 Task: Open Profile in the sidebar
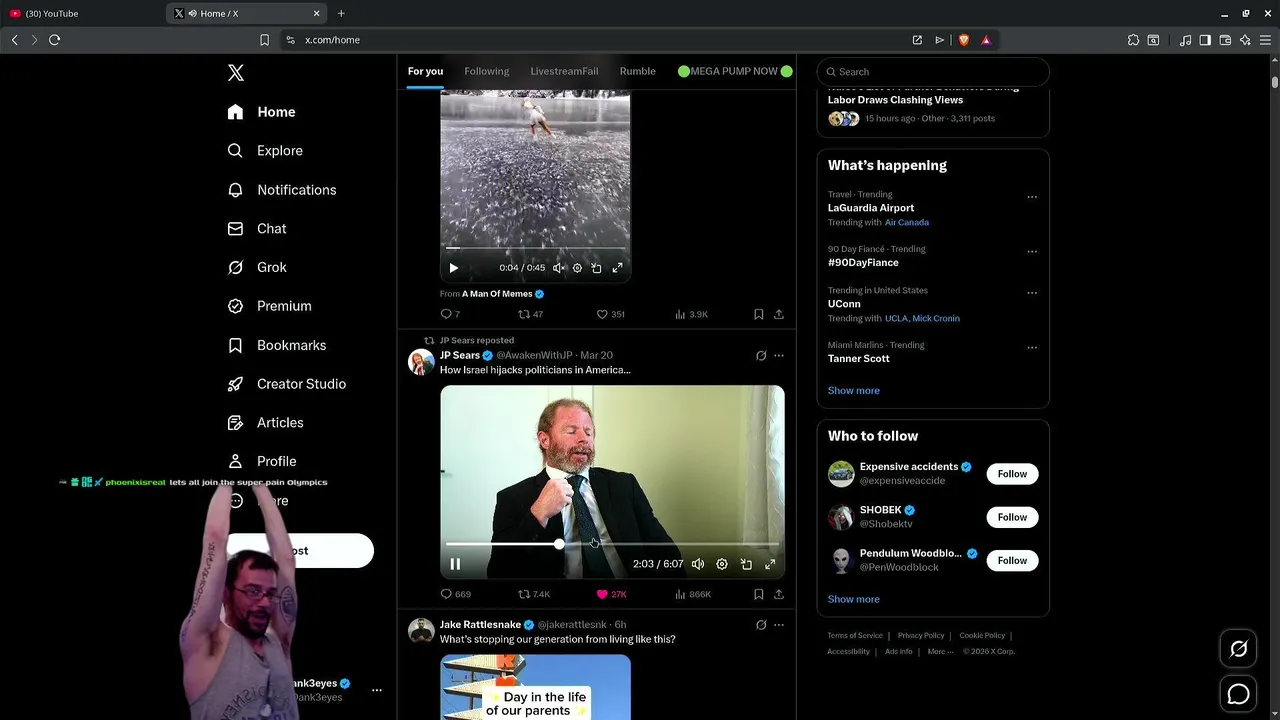[x=262, y=462]
